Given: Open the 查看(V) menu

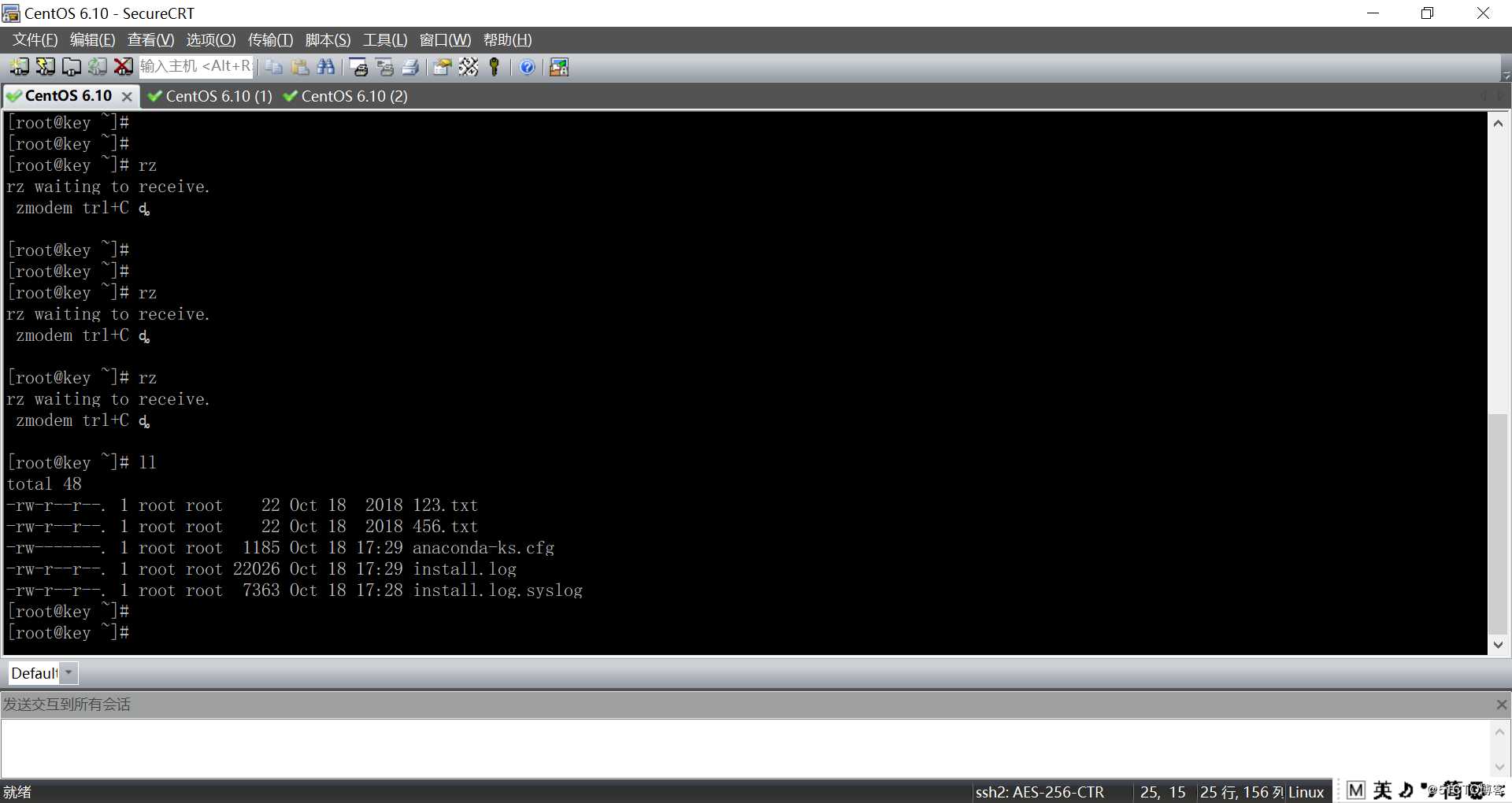Looking at the screenshot, I should click(x=150, y=40).
